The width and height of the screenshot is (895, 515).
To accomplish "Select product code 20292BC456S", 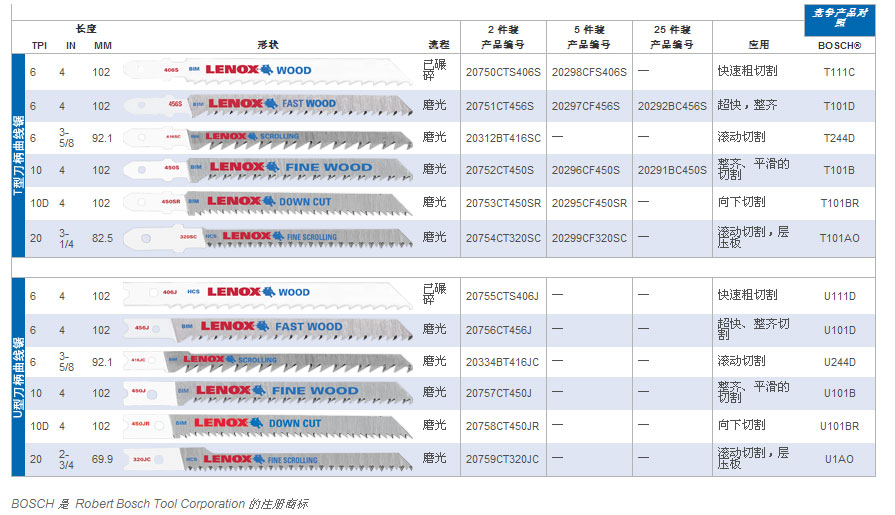I will click(x=672, y=106).
